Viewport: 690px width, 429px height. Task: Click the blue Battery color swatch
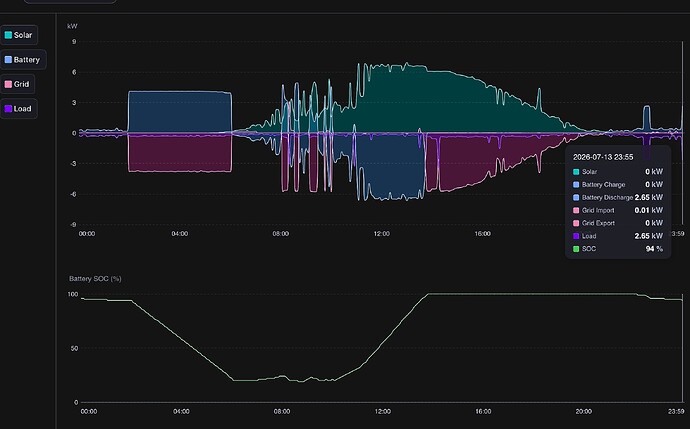[8, 60]
